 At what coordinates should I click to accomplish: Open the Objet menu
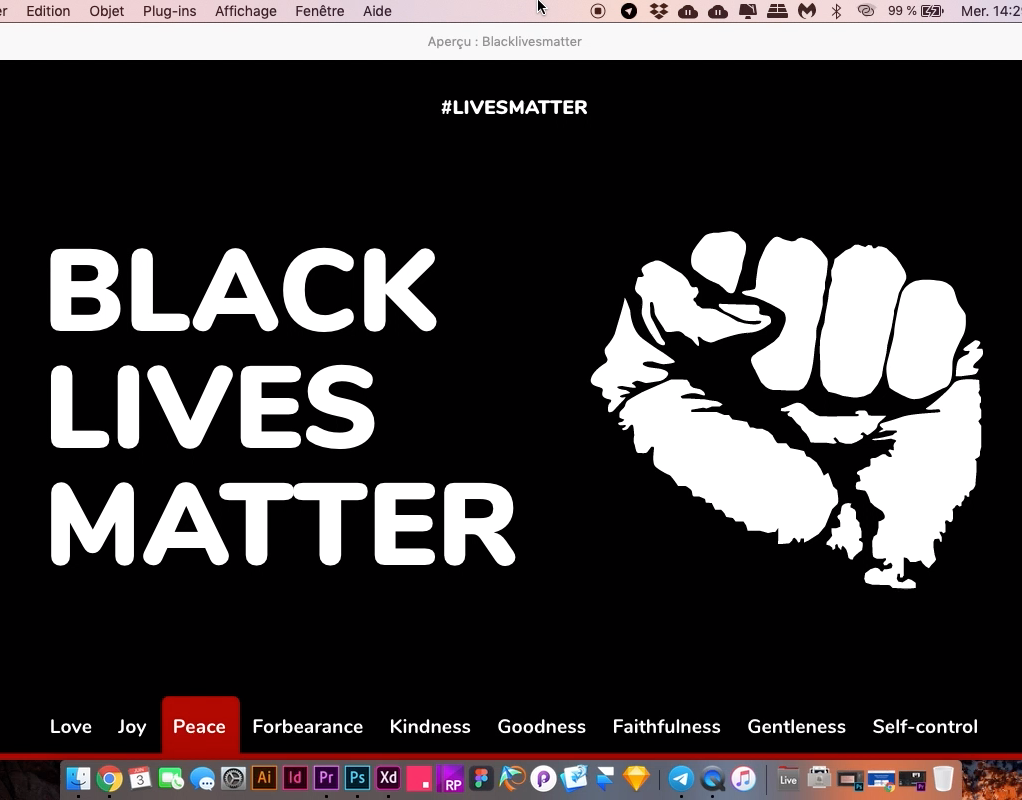pos(107,11)
